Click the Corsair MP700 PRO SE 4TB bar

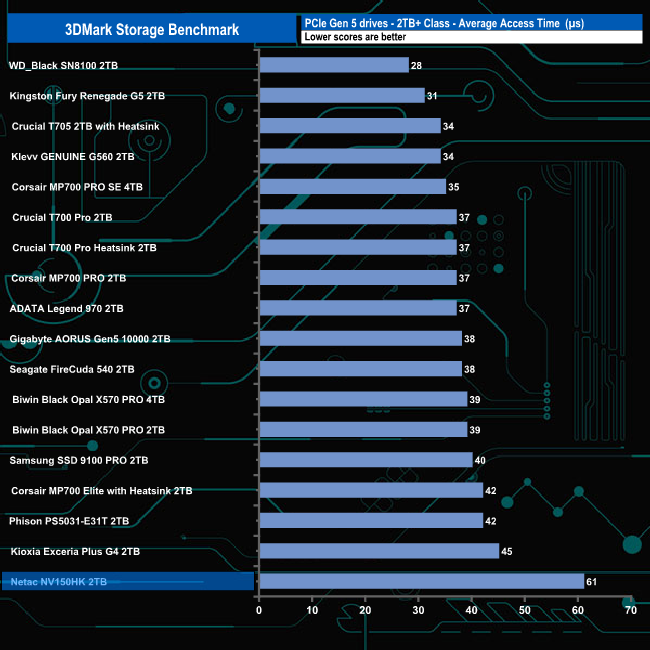point(353,187)
